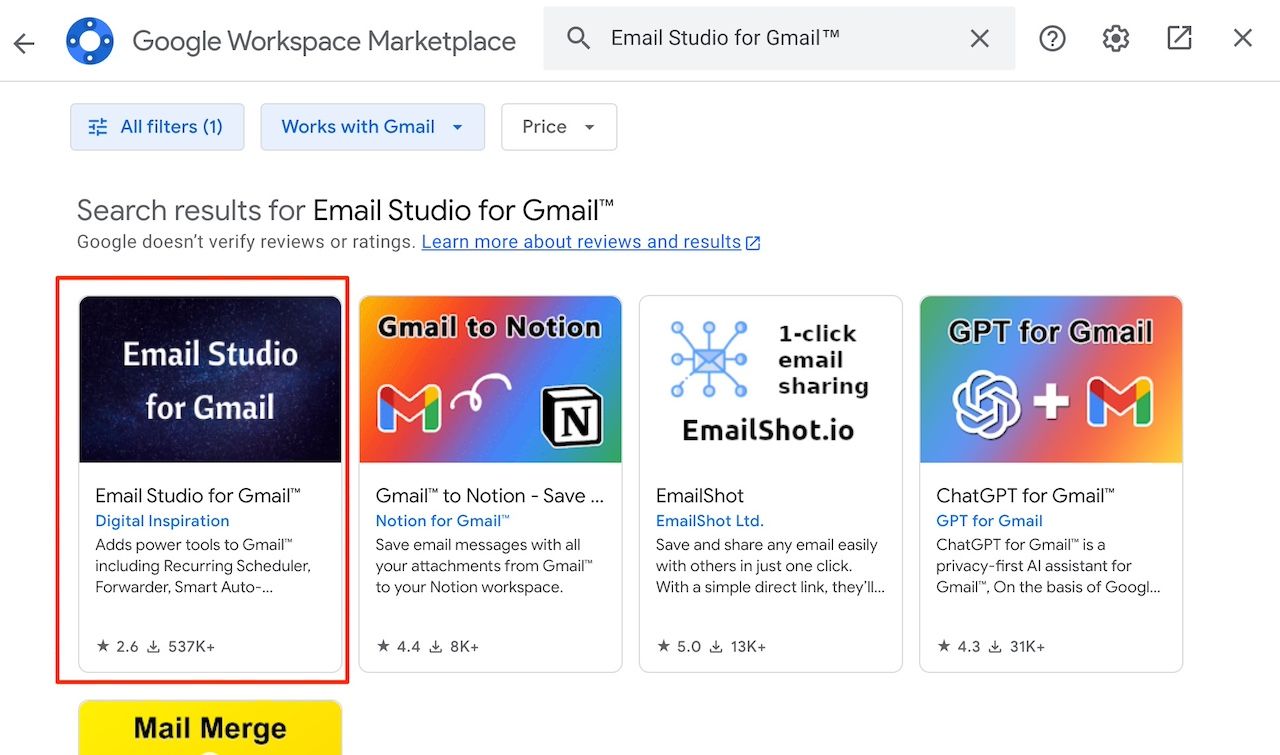The height and width of the screenshot is (755, 1280).
Task: Select the Email Studio for Gmail app title
Action: point(198,496)
